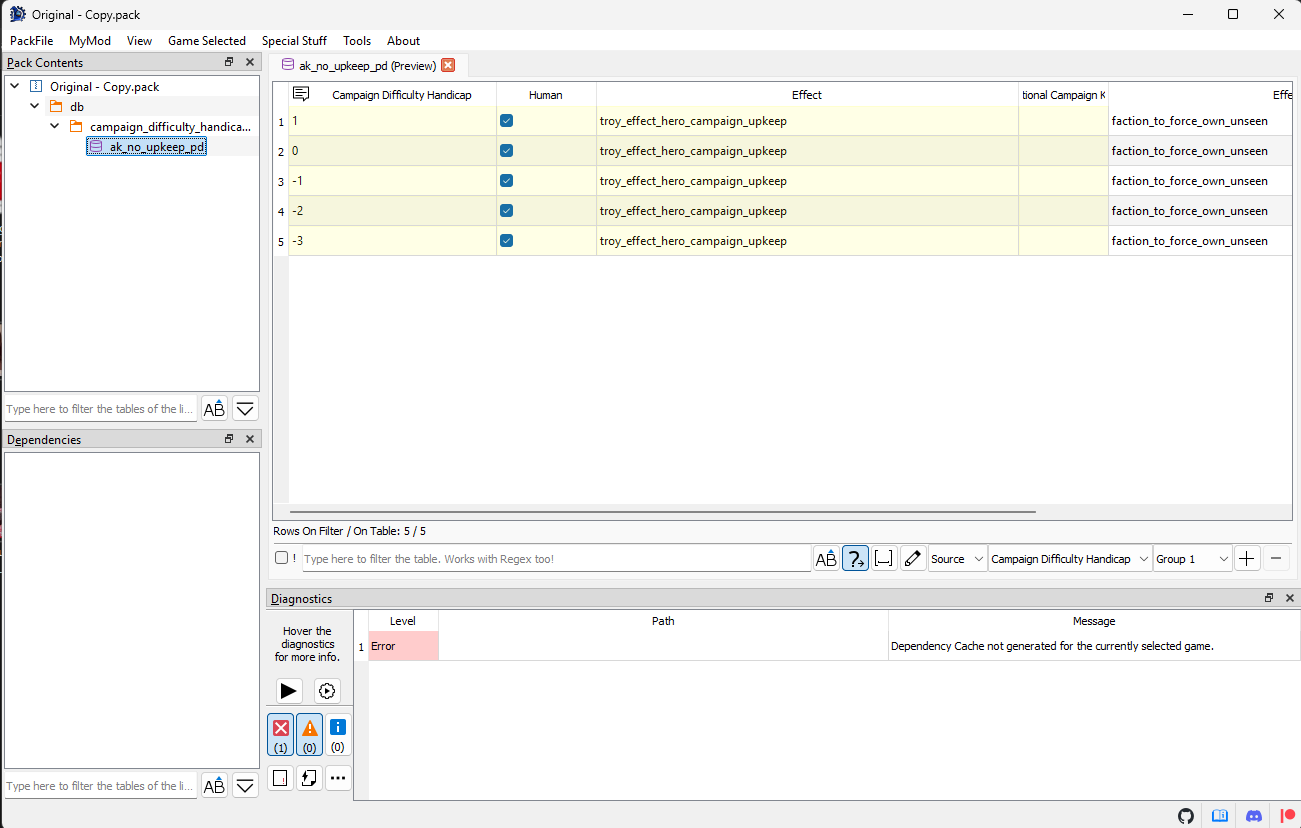This screenshot has width=1301, height=828.
Task: Tick the checkbox beside the table filter
Action: point(282,558)
